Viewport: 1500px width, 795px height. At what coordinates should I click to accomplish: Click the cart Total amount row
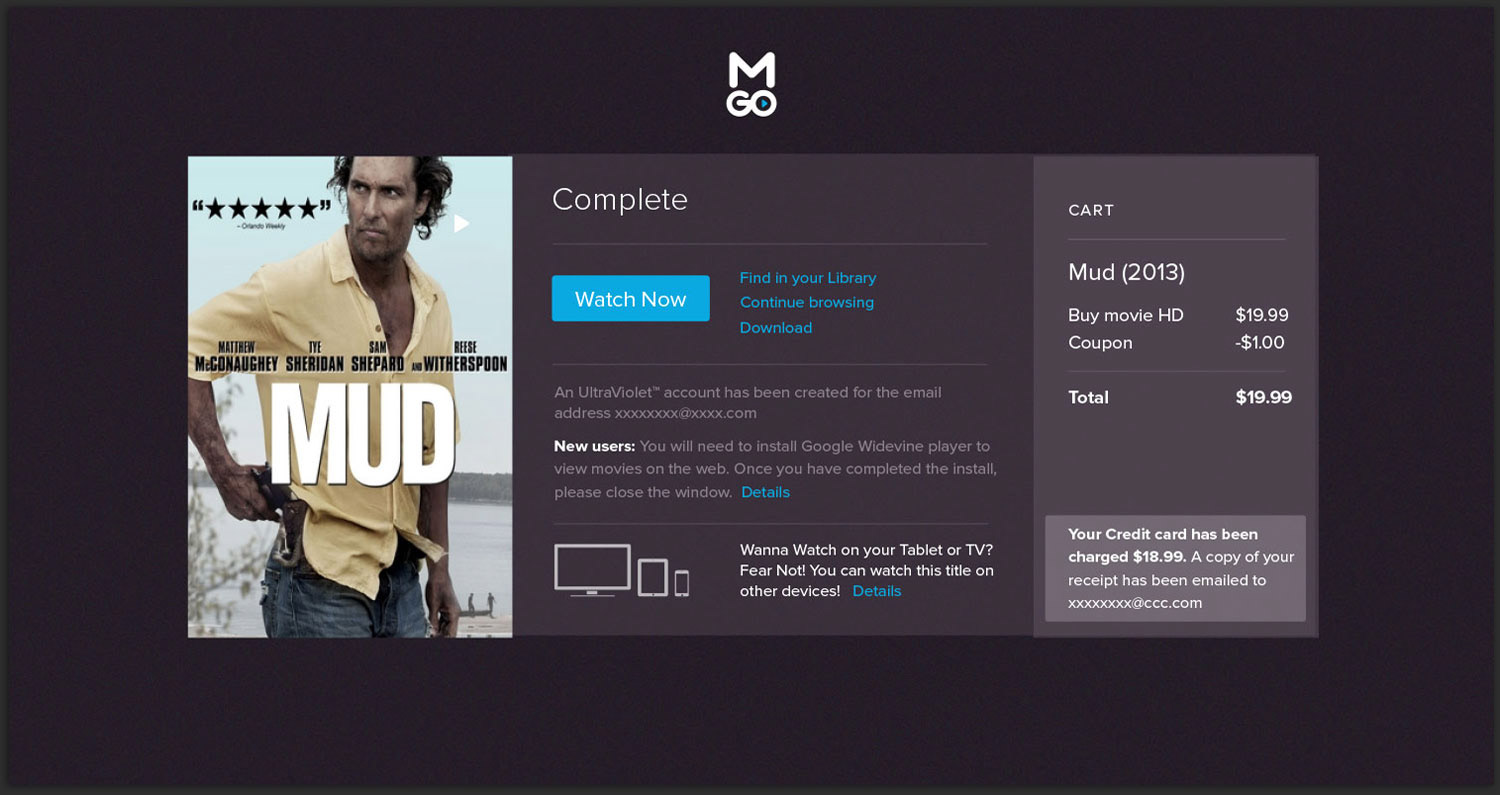(1178, 397)
